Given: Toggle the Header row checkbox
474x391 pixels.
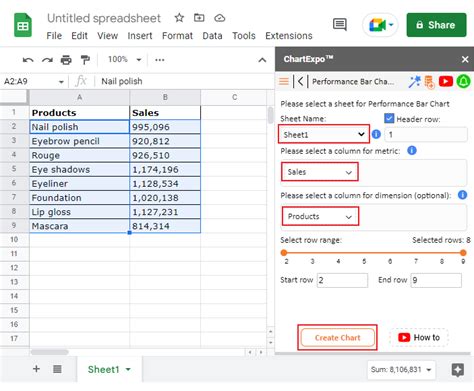Looking at the screenshot, I should pyautogui.click(x=389, y=118).
